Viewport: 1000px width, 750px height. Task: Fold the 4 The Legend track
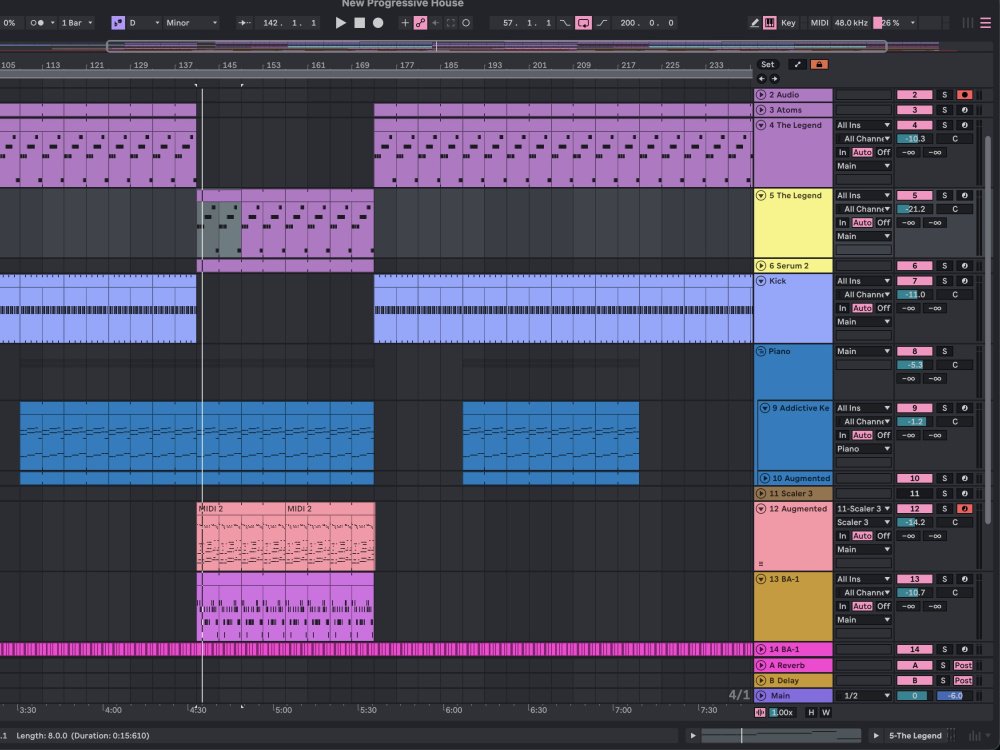point(761,125)
